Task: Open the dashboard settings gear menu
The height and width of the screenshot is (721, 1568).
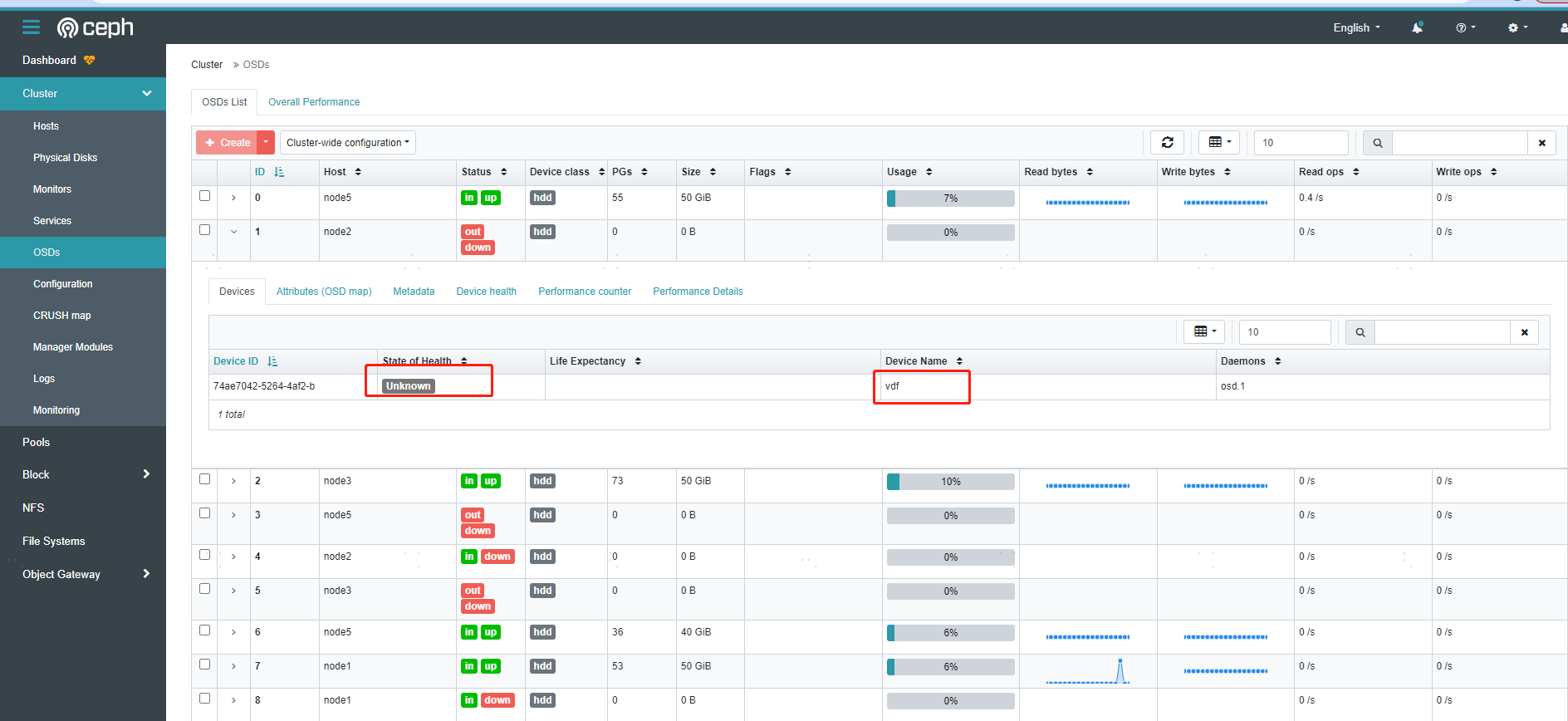Action: (1517, 27)
